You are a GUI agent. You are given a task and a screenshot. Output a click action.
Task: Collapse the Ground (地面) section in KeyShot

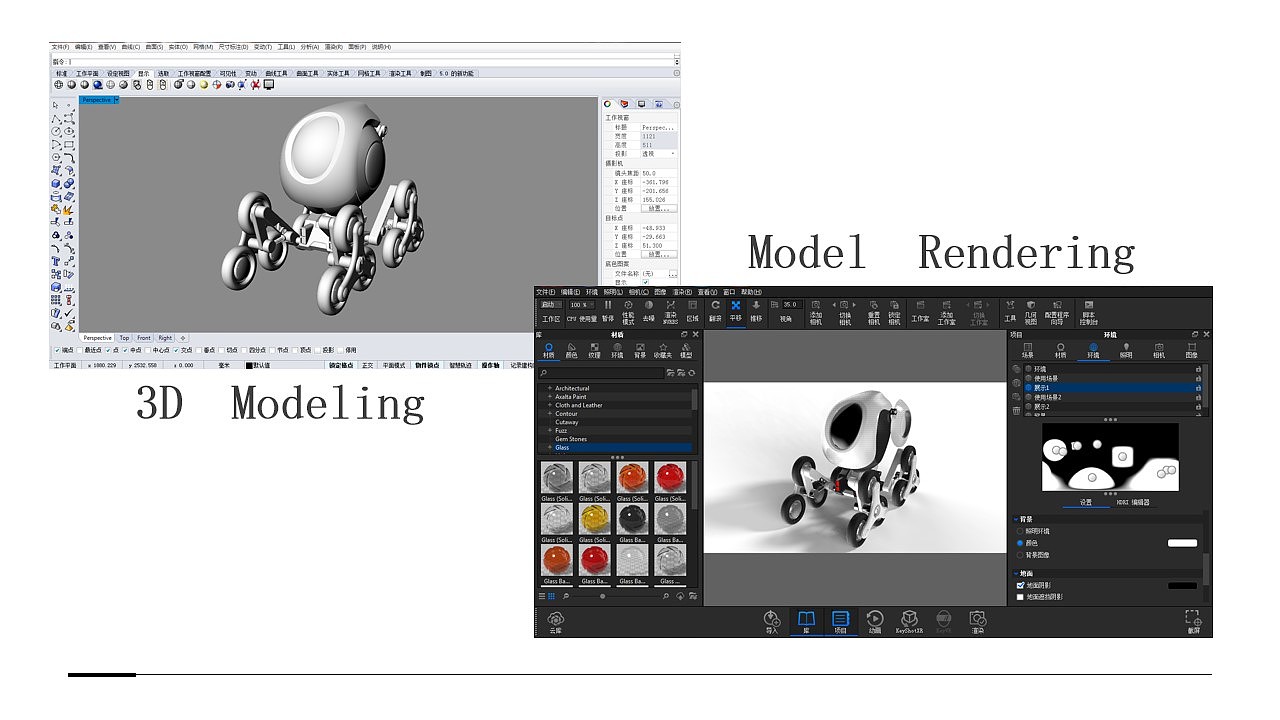point(1017,574)
